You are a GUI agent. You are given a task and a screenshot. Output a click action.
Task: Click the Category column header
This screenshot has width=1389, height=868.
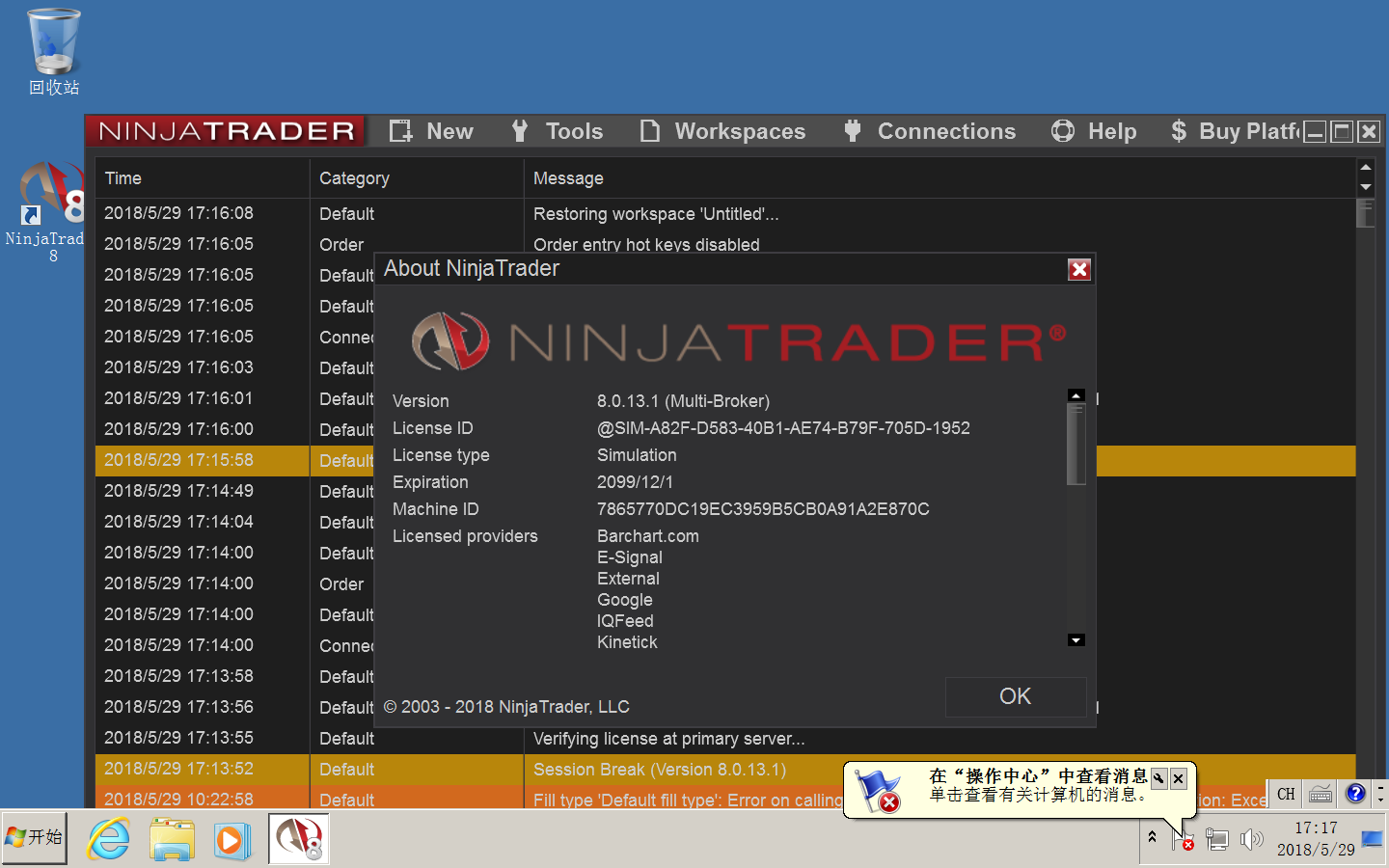point(416,178)
